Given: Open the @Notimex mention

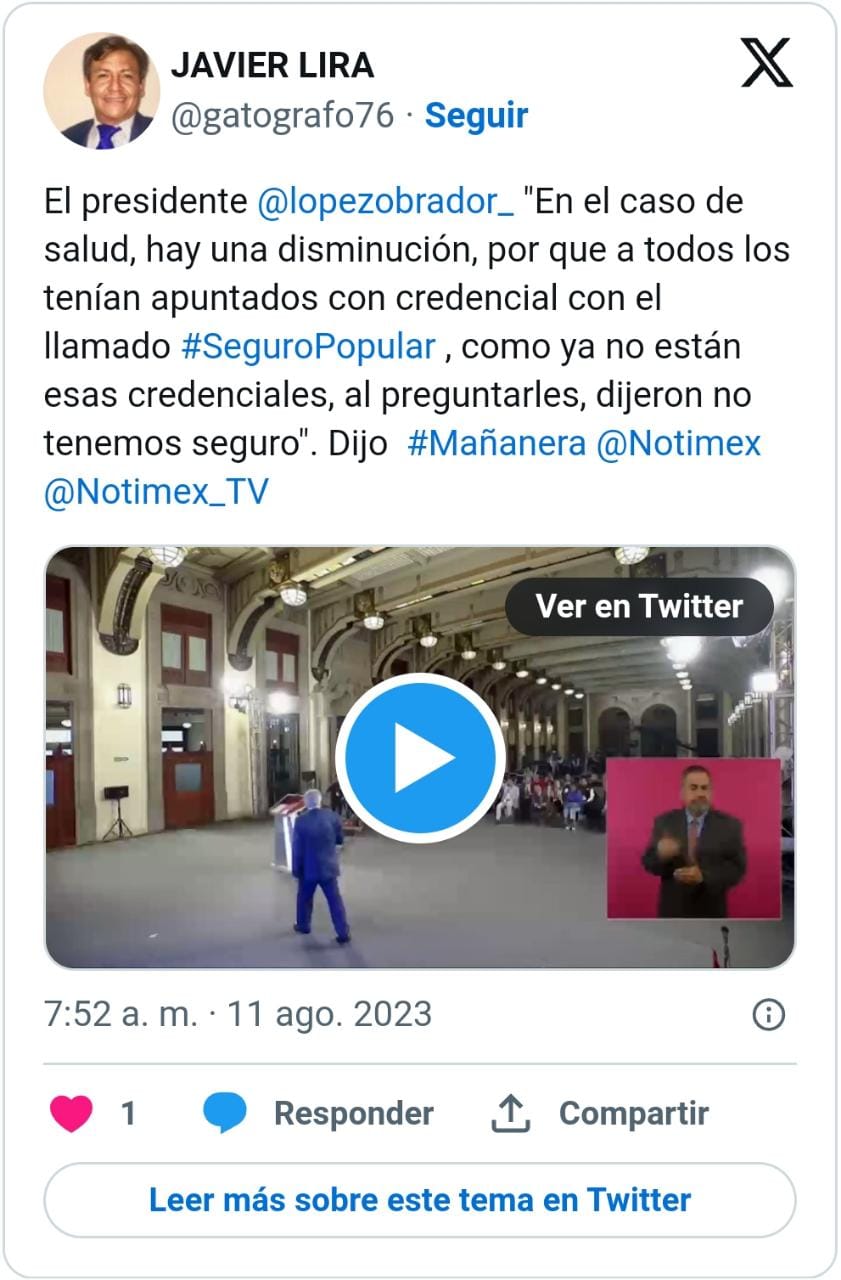Looking at the screenshot, I should (x=679, y=443).
